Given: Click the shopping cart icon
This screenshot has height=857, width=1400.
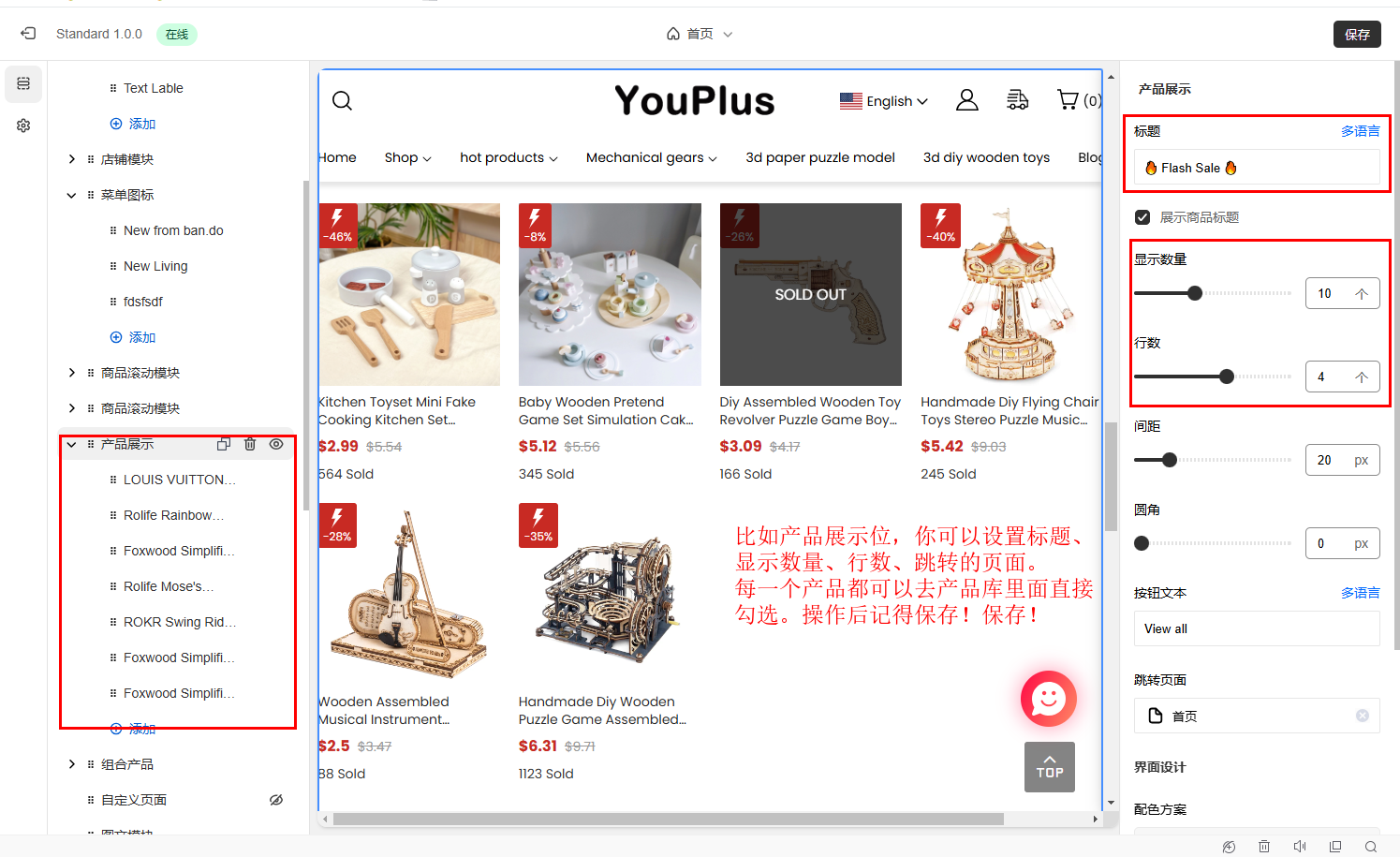Looking at the screenshot, I should (x=1068, y=99).
